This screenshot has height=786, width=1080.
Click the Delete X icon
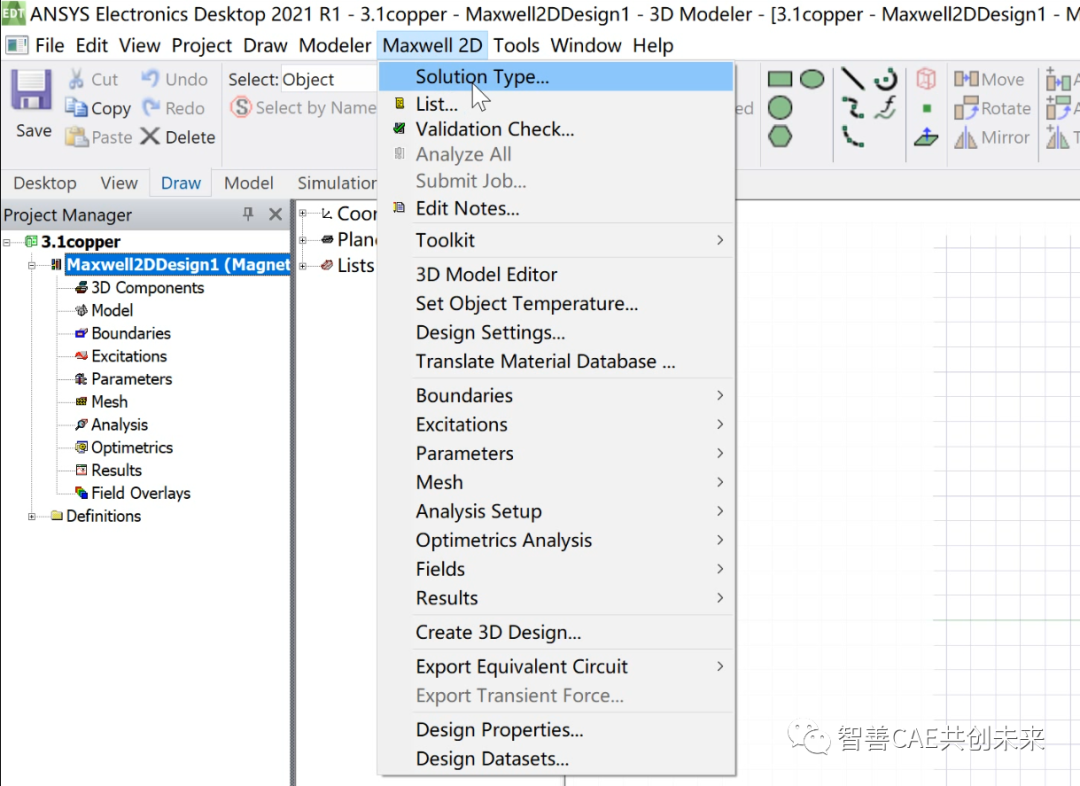click(150, 136)
